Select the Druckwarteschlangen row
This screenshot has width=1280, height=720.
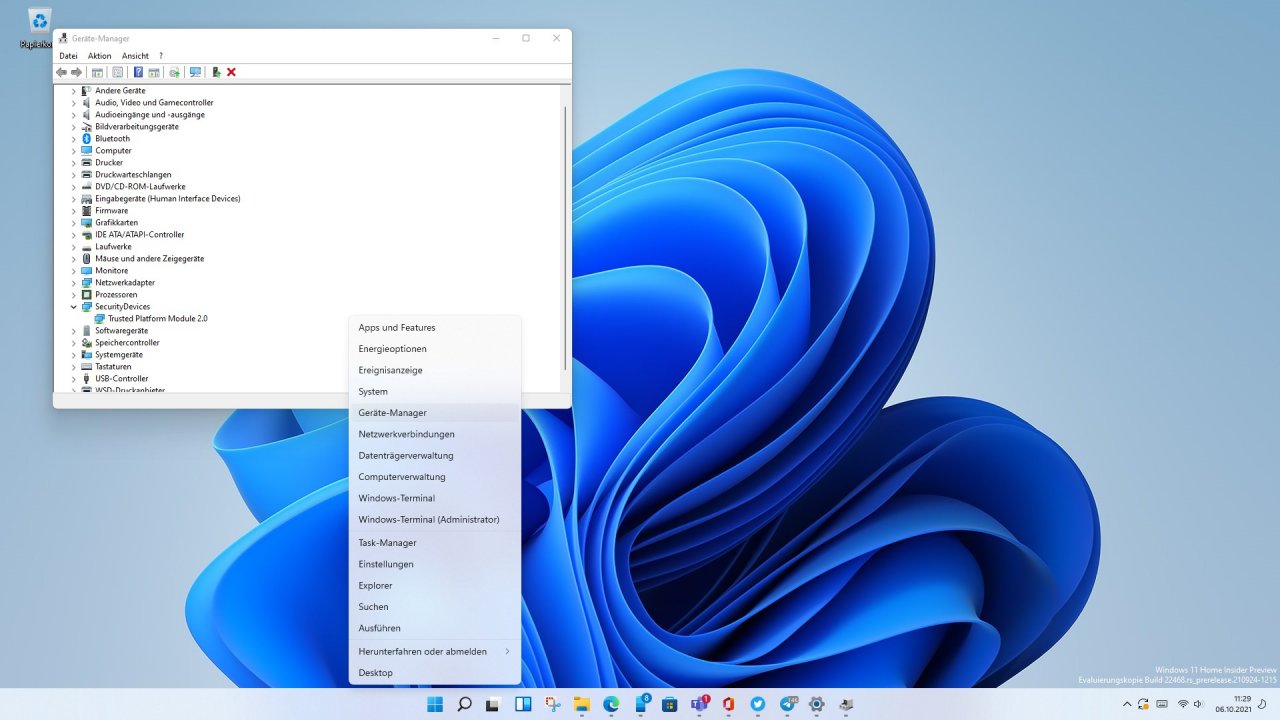point(133,175)
